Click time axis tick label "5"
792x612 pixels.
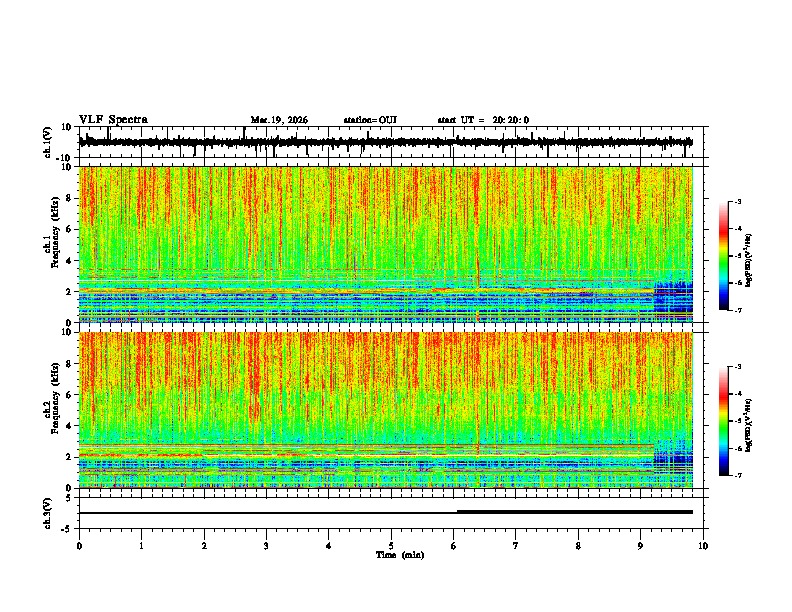391,546
